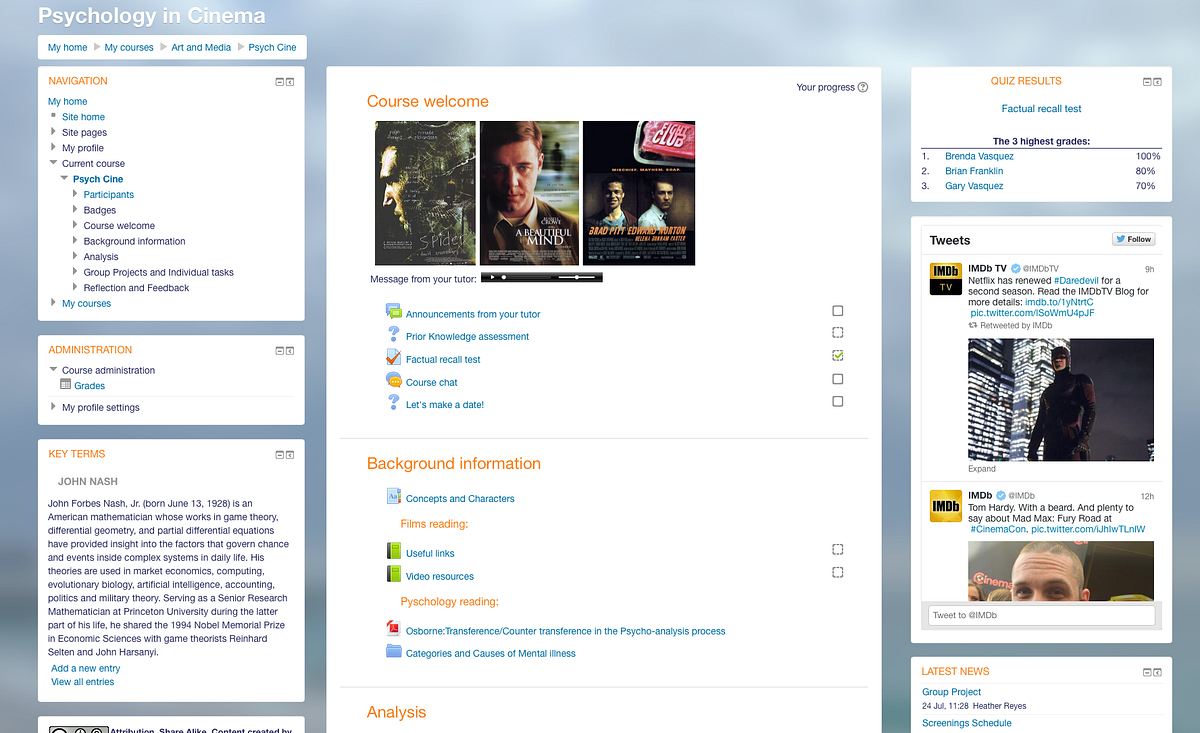Expand My profile settings

[x=54, y=407]
